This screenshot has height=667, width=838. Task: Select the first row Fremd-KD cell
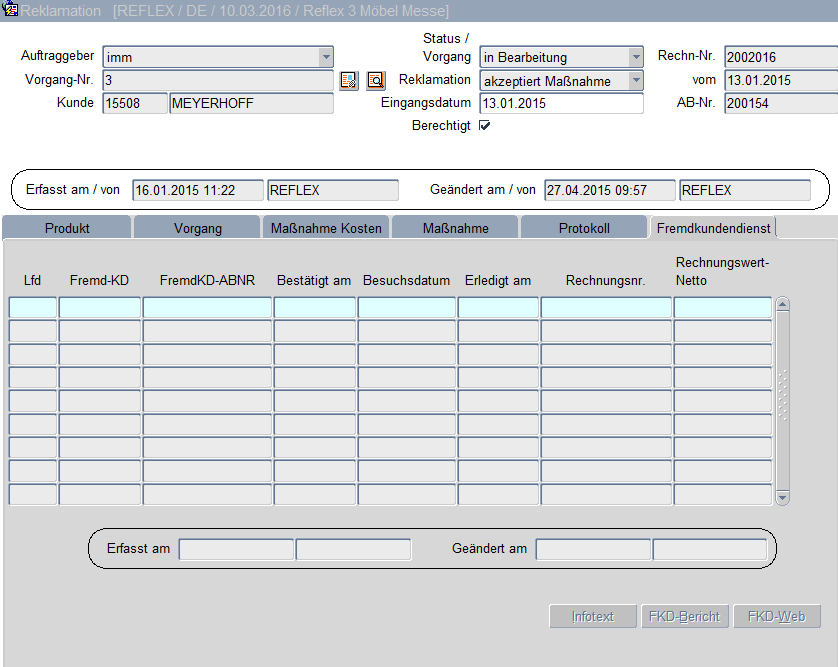[100, 308]
